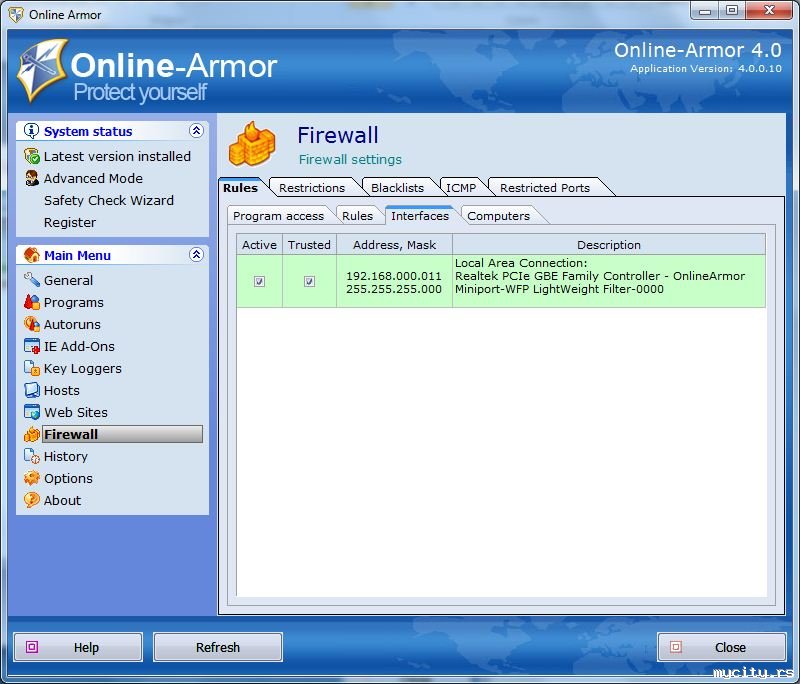Sort by the Trusted column header
This screenshot has height=684, width=800.
click(309, 245)
